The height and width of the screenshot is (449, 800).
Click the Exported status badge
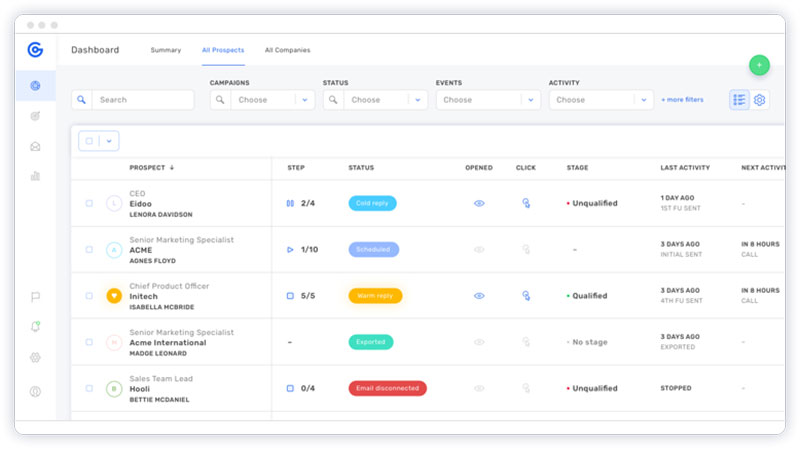tap(371, 342)
